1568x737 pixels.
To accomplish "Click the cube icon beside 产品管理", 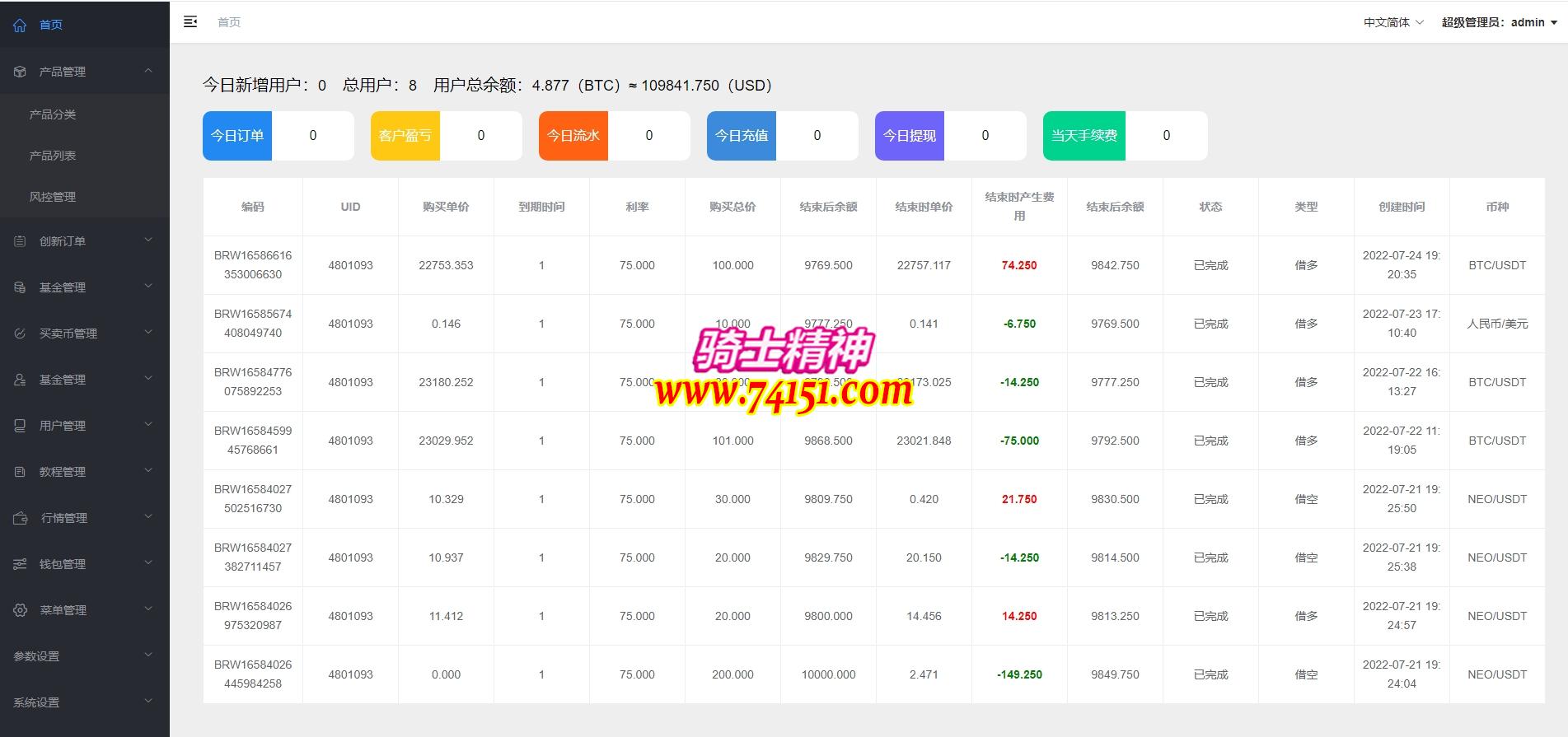I will [x=20, y=72].
